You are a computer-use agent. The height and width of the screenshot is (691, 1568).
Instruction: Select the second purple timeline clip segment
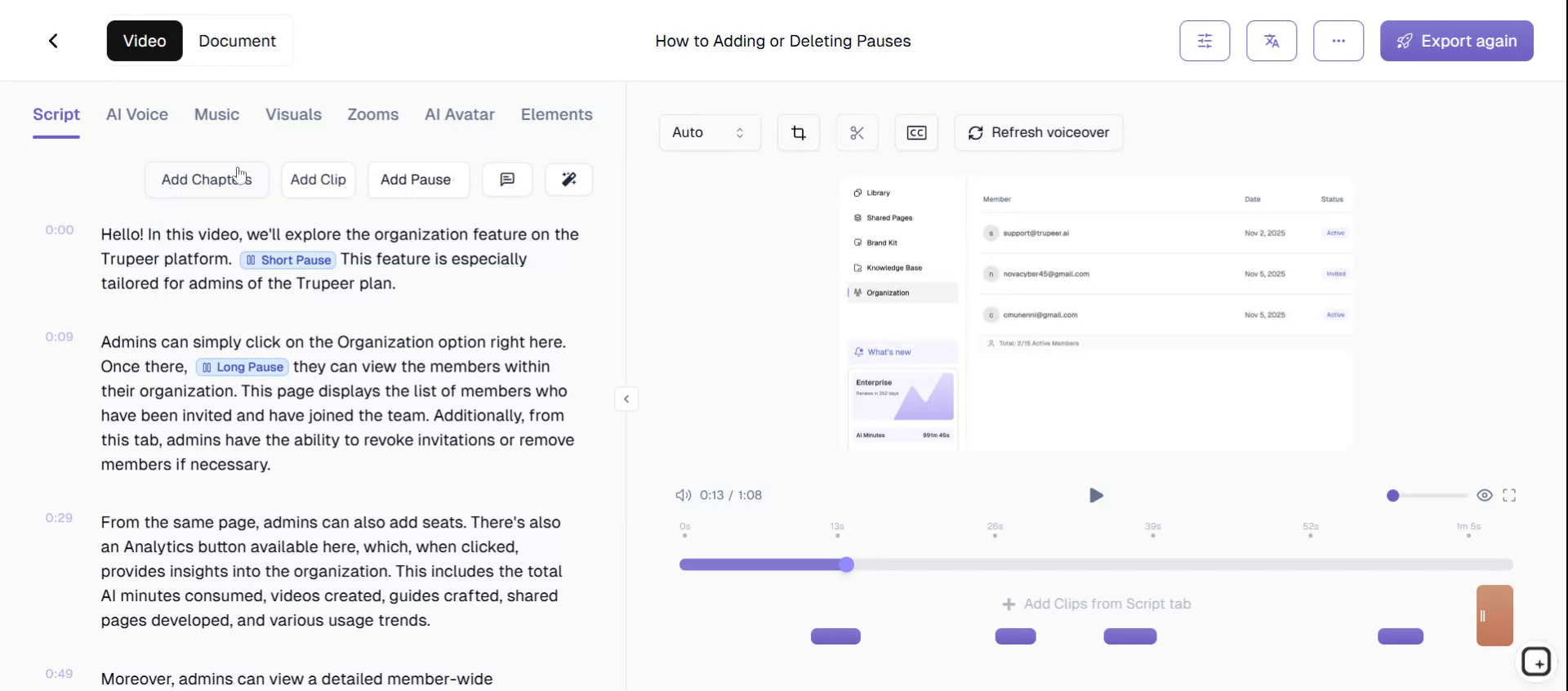[x=1015, y=636]
